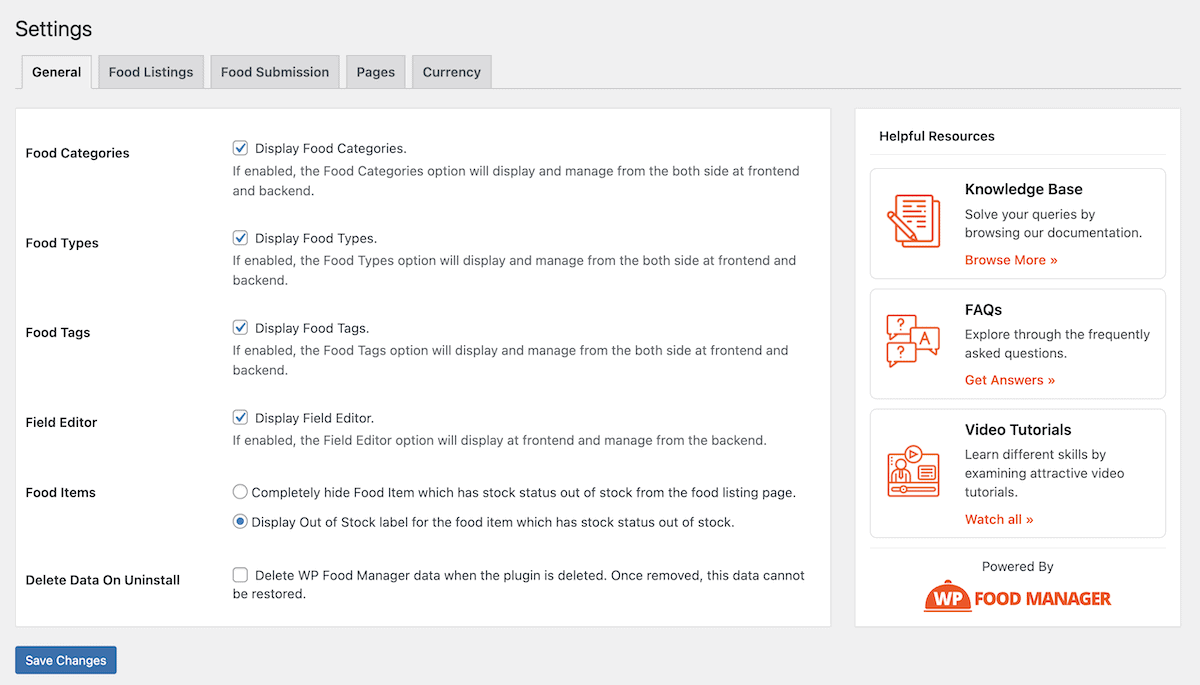This screenshot has width=1200, height=685.
Task: Click the Video Tutorials presenter icon
Action: click(914, 471)
